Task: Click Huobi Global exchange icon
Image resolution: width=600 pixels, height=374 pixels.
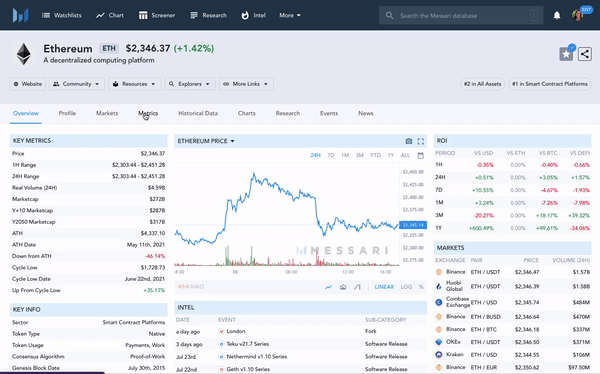Action: tap(439, 286)
